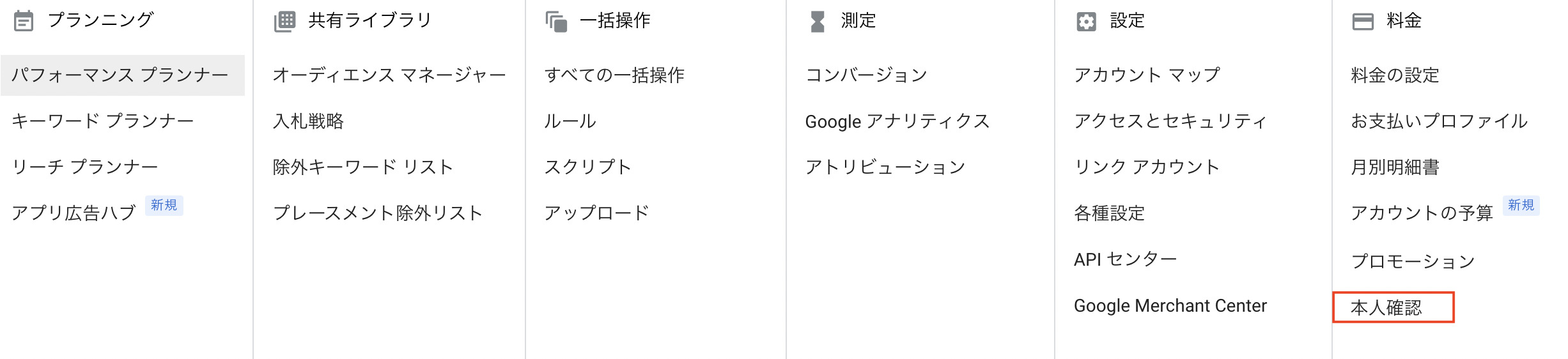Open キーワード プランナー

(102, 121)
